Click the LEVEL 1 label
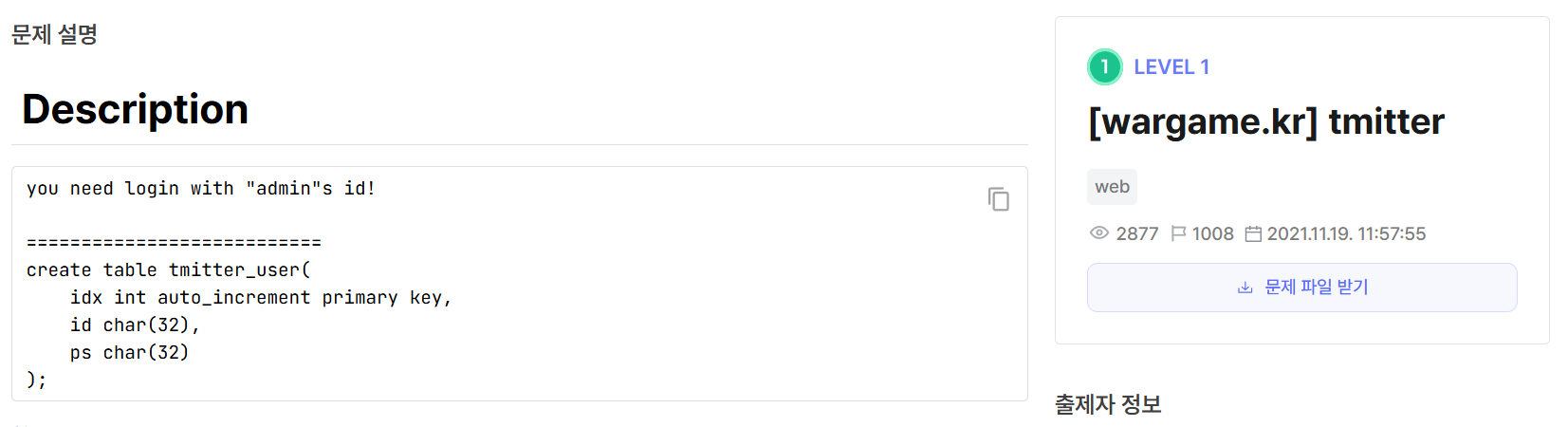 1171,67
